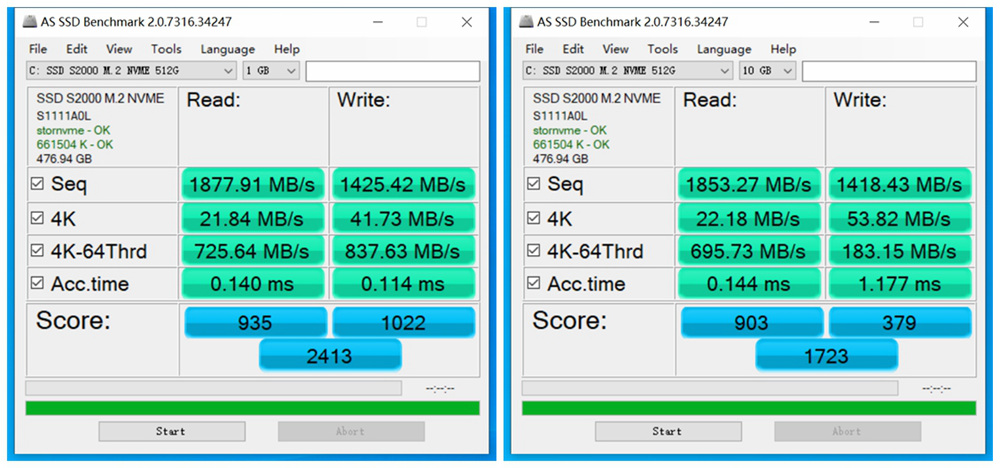Image resolution: width=1000 pixels, height=468 pixels.
Task: Click the 903 read score
Action: [x=752, y=322]
